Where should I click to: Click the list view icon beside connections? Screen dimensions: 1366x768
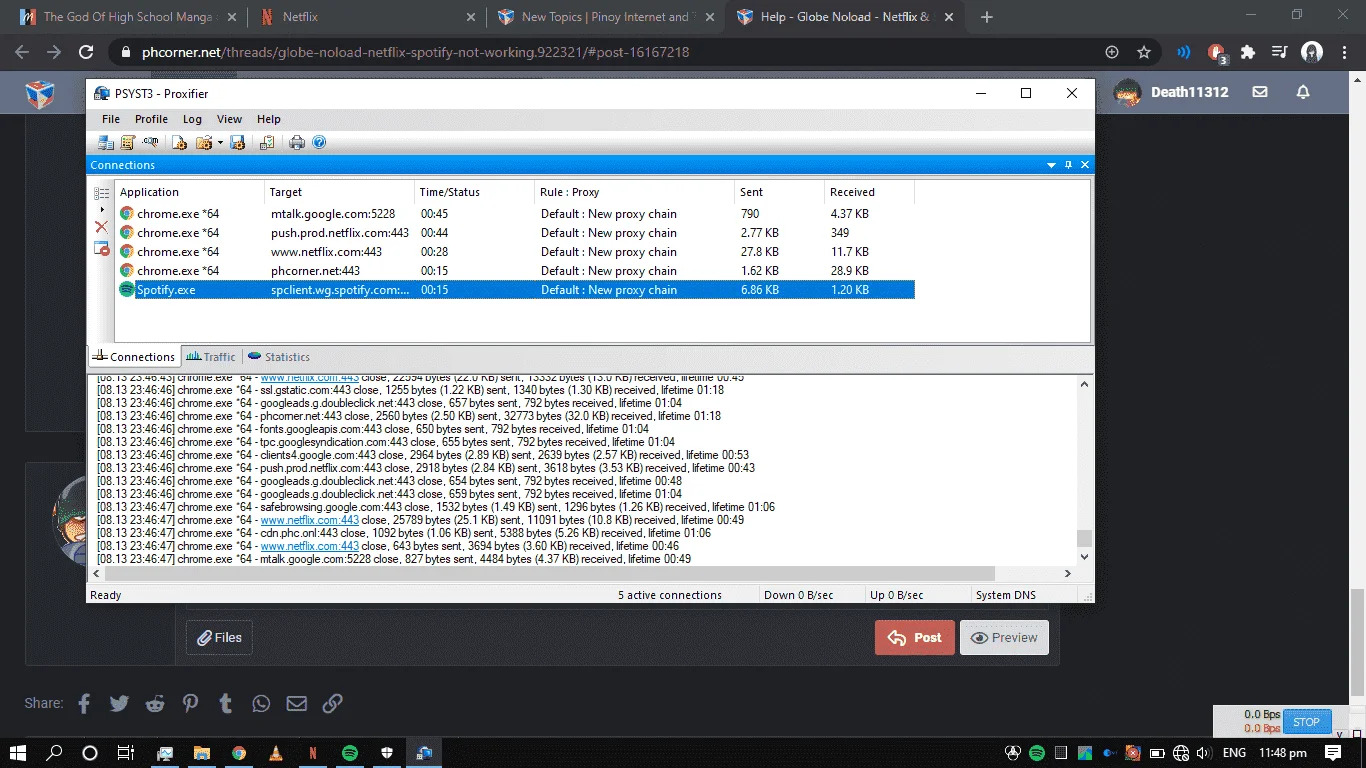pos(101,193)
